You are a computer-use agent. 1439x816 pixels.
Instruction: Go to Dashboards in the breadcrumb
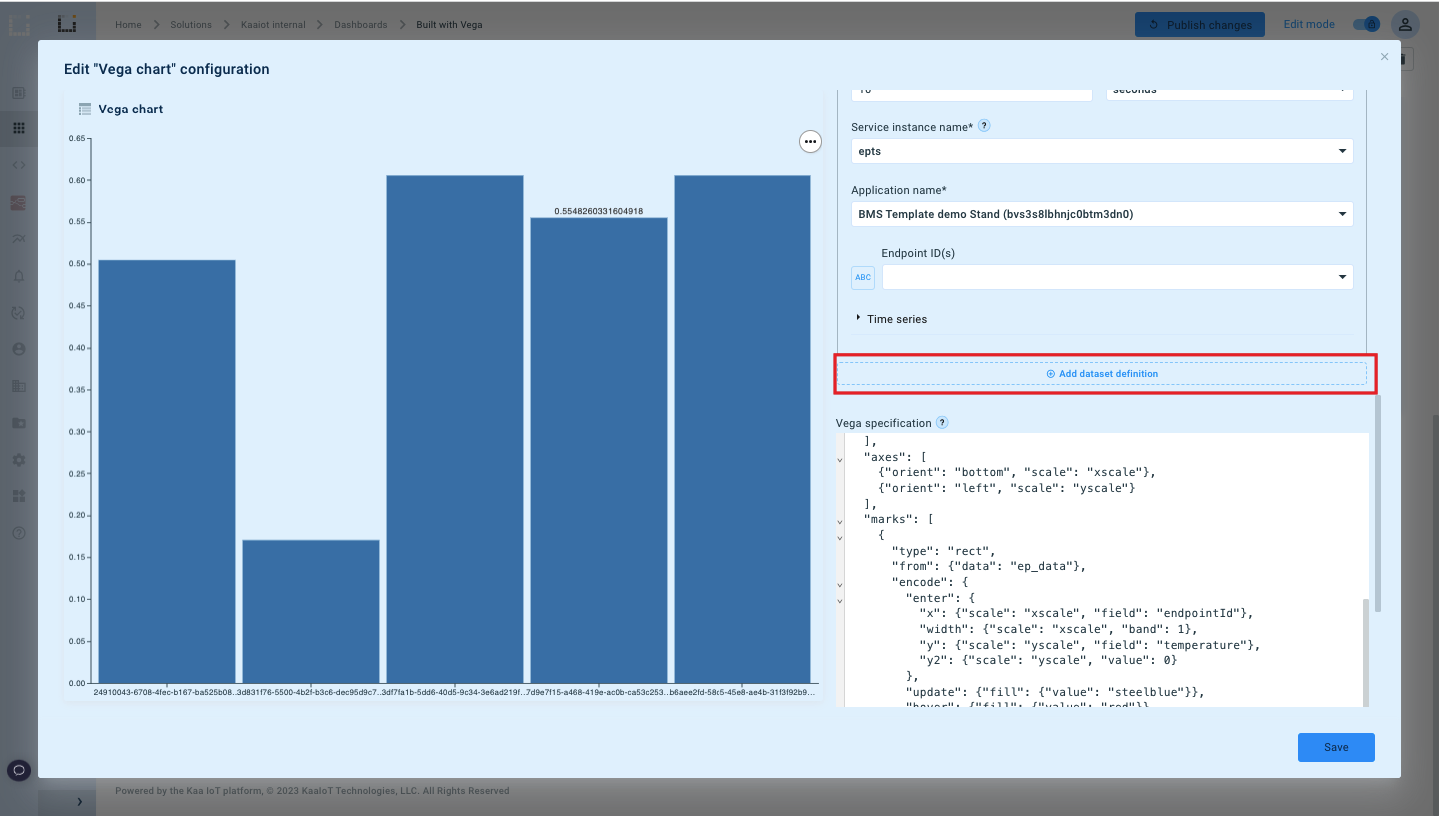[x=361, y=24]
